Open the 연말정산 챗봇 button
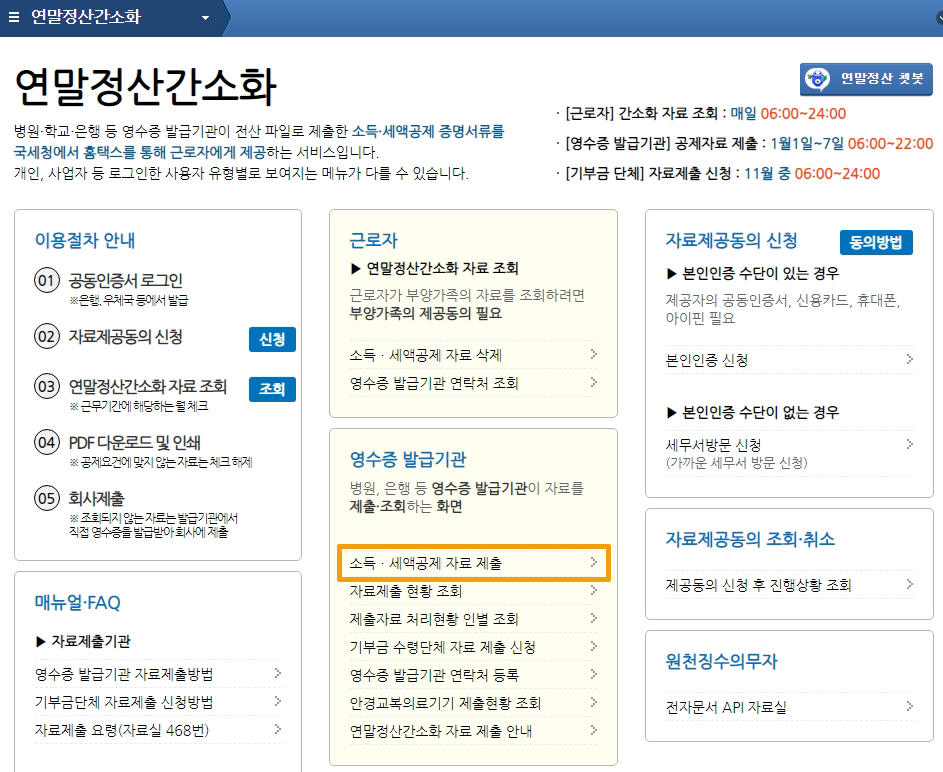Viewport: 943px width, 772px height. point(866,79)
